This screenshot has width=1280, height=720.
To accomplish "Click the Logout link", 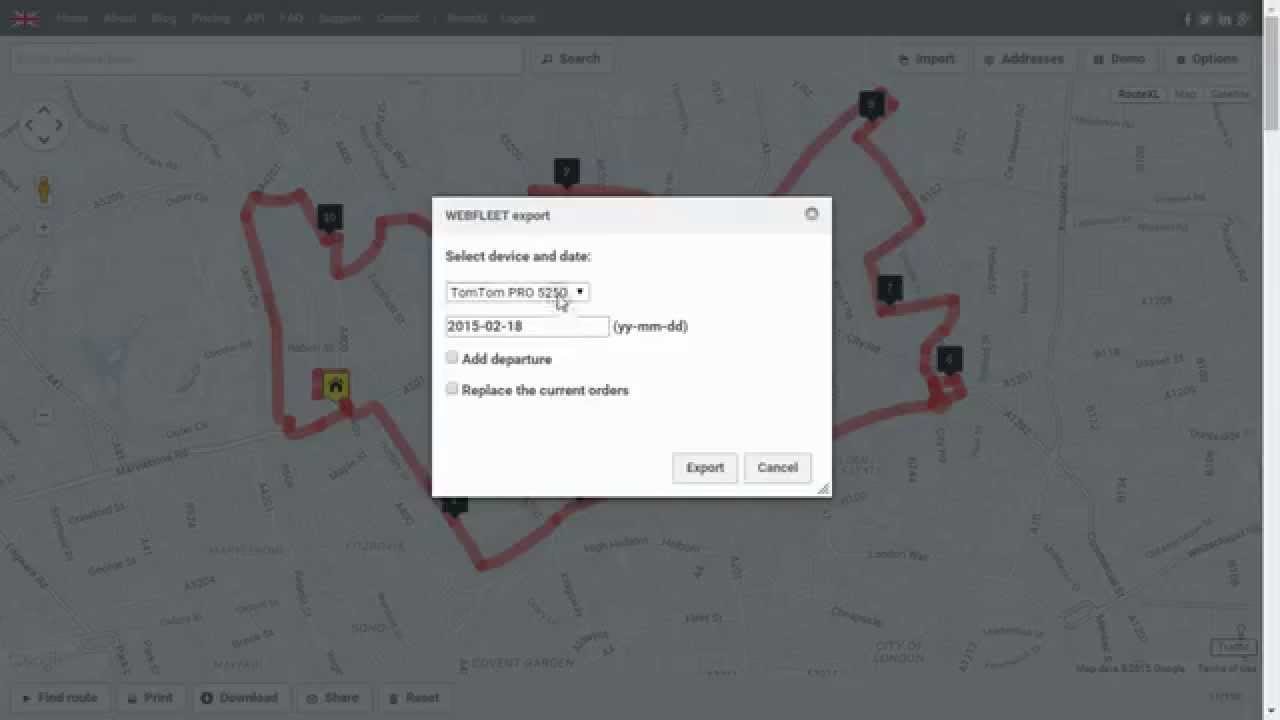I will pyautogui.click(x=517, y=18).
